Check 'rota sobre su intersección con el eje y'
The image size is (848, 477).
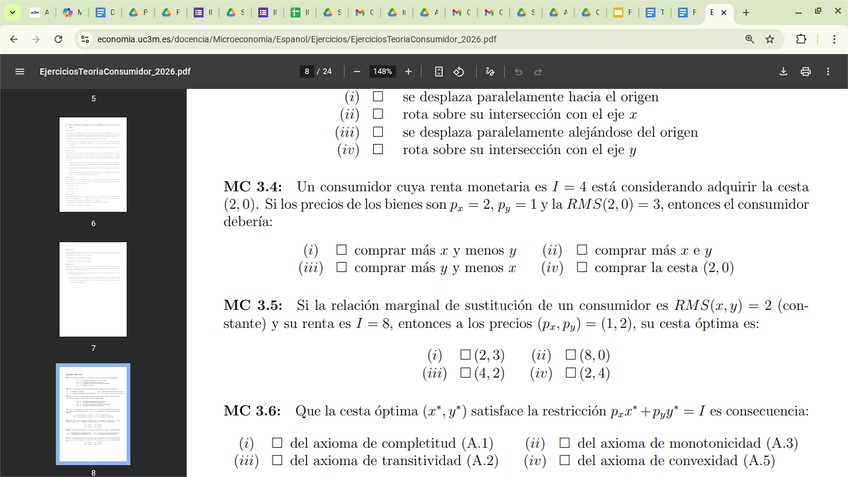click(378, 149)
